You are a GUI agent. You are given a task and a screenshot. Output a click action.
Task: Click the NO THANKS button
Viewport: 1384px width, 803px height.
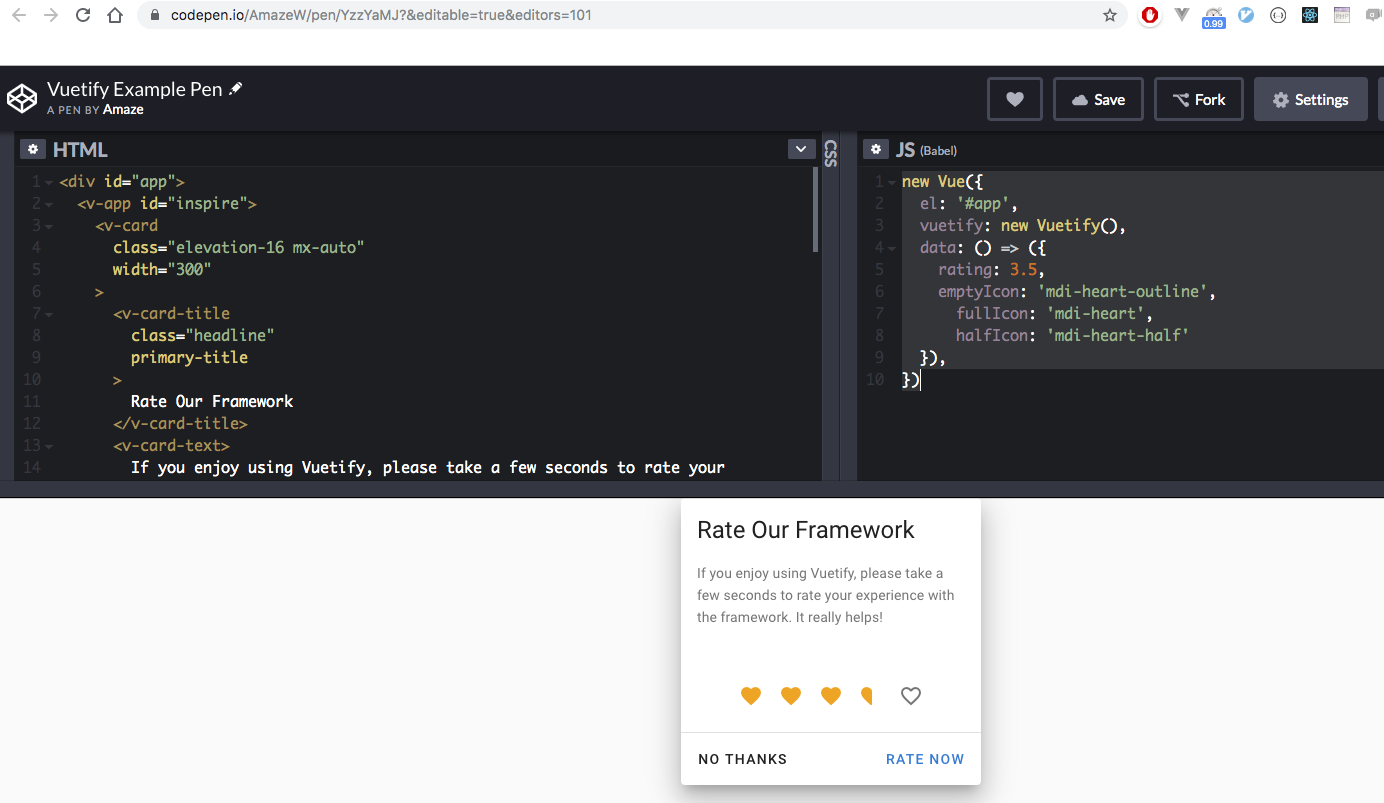click(743, 759)
